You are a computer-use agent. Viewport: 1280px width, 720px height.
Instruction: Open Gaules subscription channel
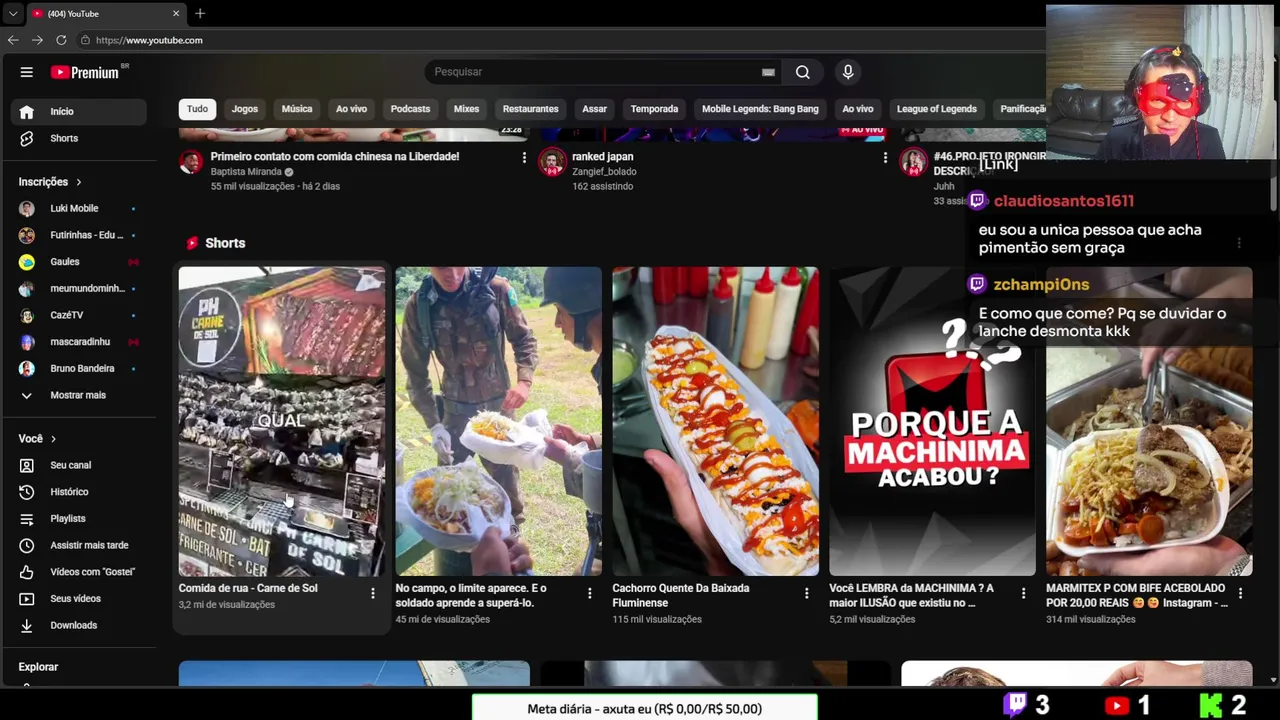(x=78, y=262)
